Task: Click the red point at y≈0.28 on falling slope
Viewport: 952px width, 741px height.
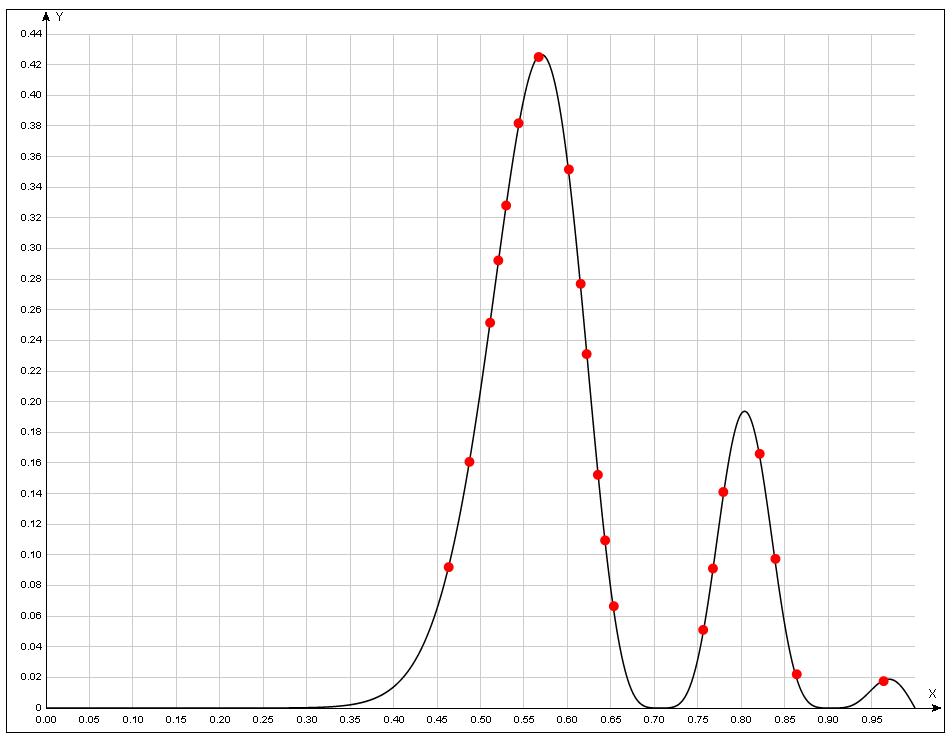Action: pyautogui.click(x=581, y=284)
